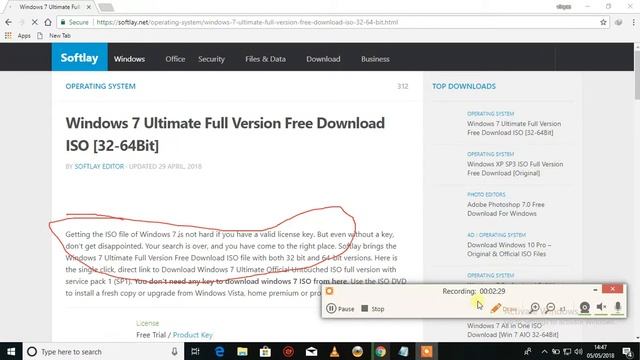Click the address bar URL

pyautogui.click(x=247, y=22)
